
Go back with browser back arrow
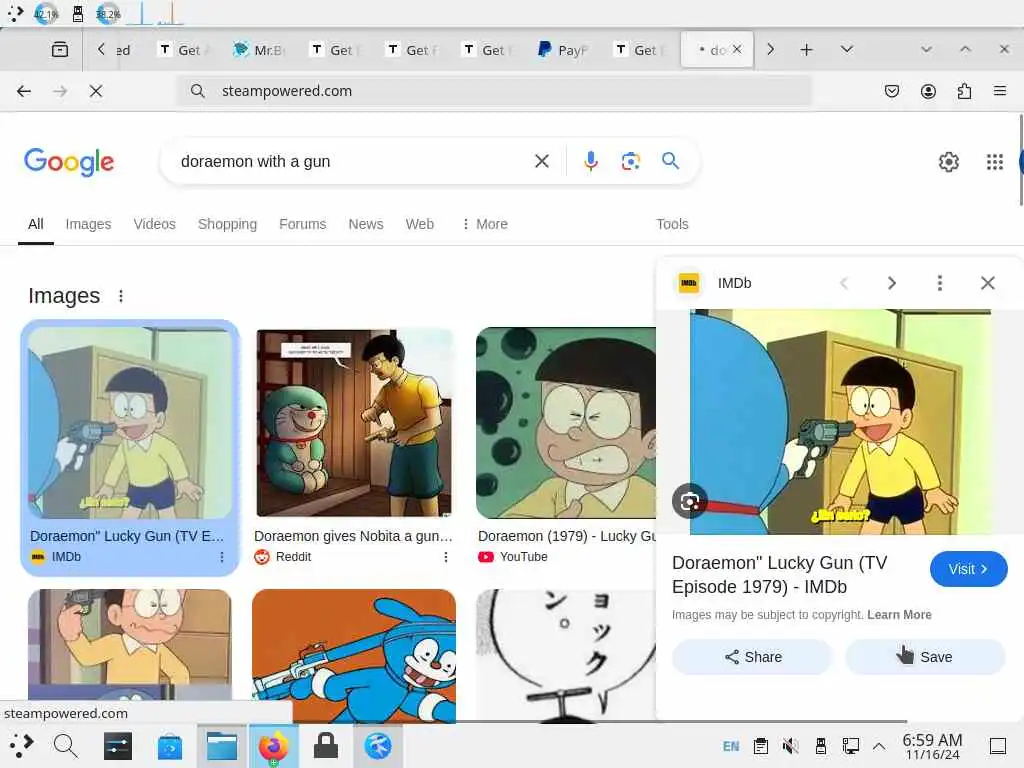point(24,91)
